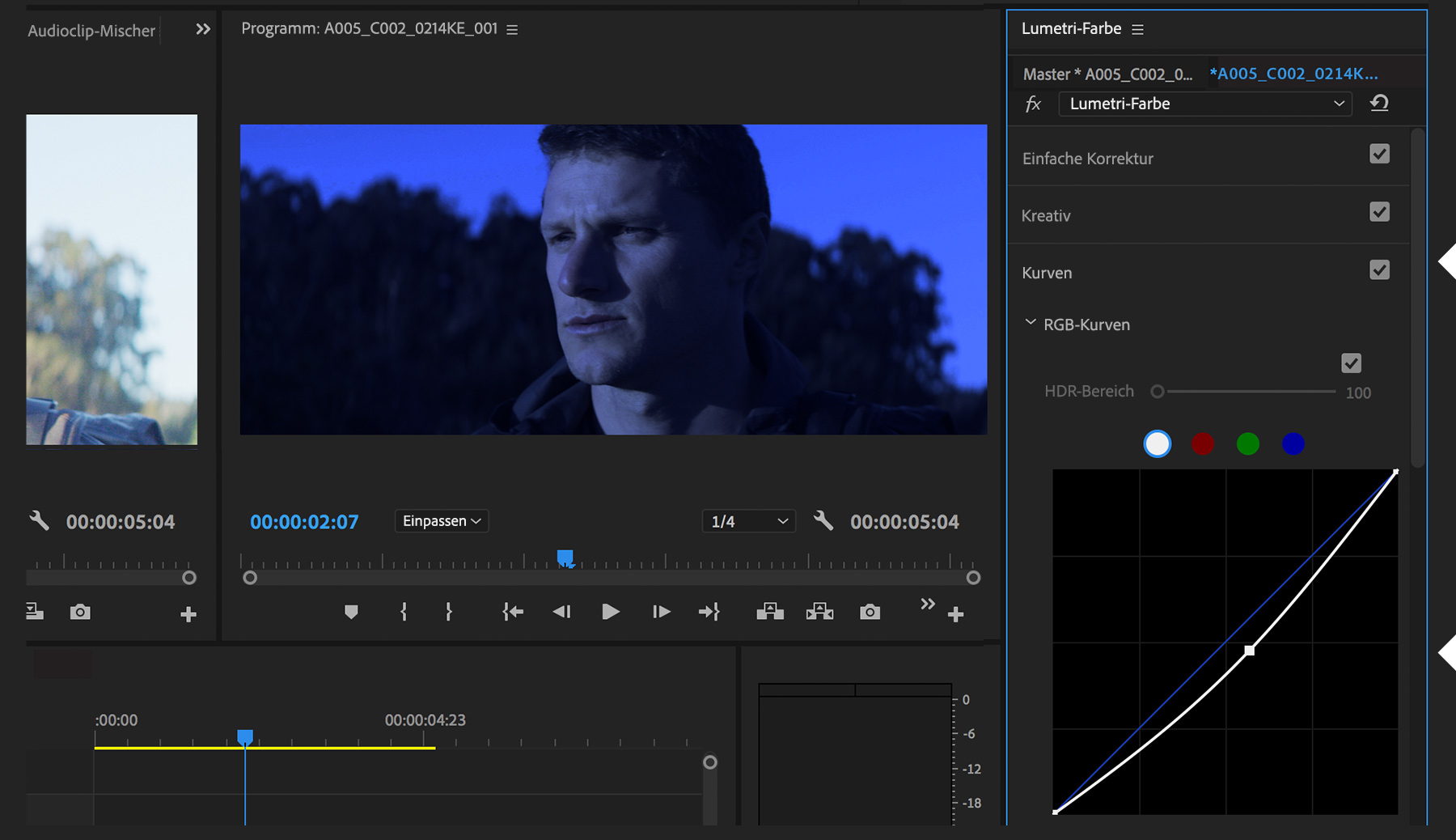Screen dimensions: 1456x840
Task: Select the red curve channel swatch
Action: 1203,443
